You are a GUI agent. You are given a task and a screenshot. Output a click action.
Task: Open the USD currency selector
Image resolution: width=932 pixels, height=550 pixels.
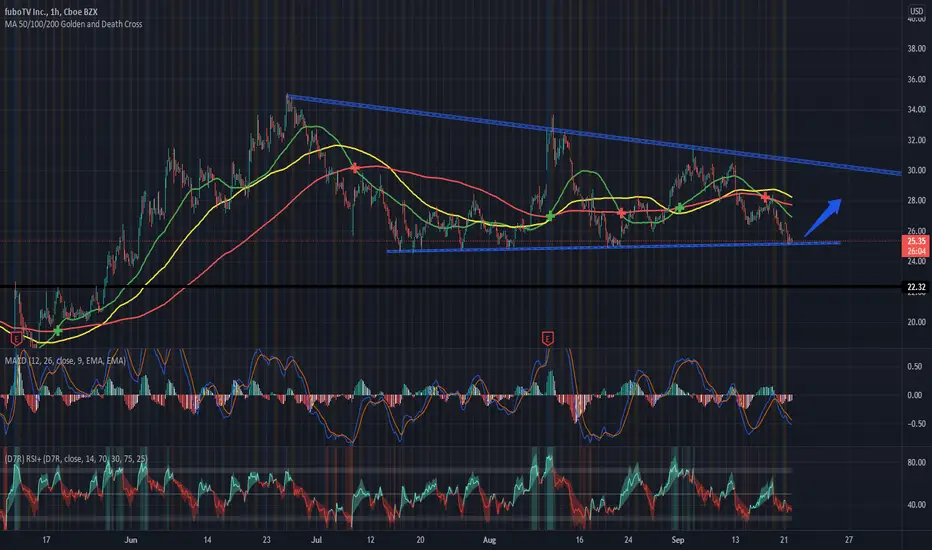[x=916, y=11]
